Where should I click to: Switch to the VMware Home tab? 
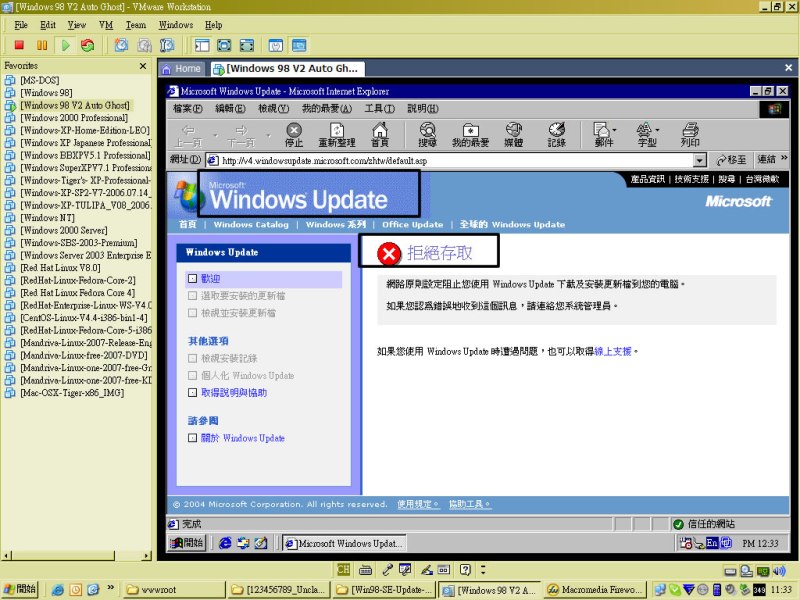pyautogui.click(x=182, y=68)
